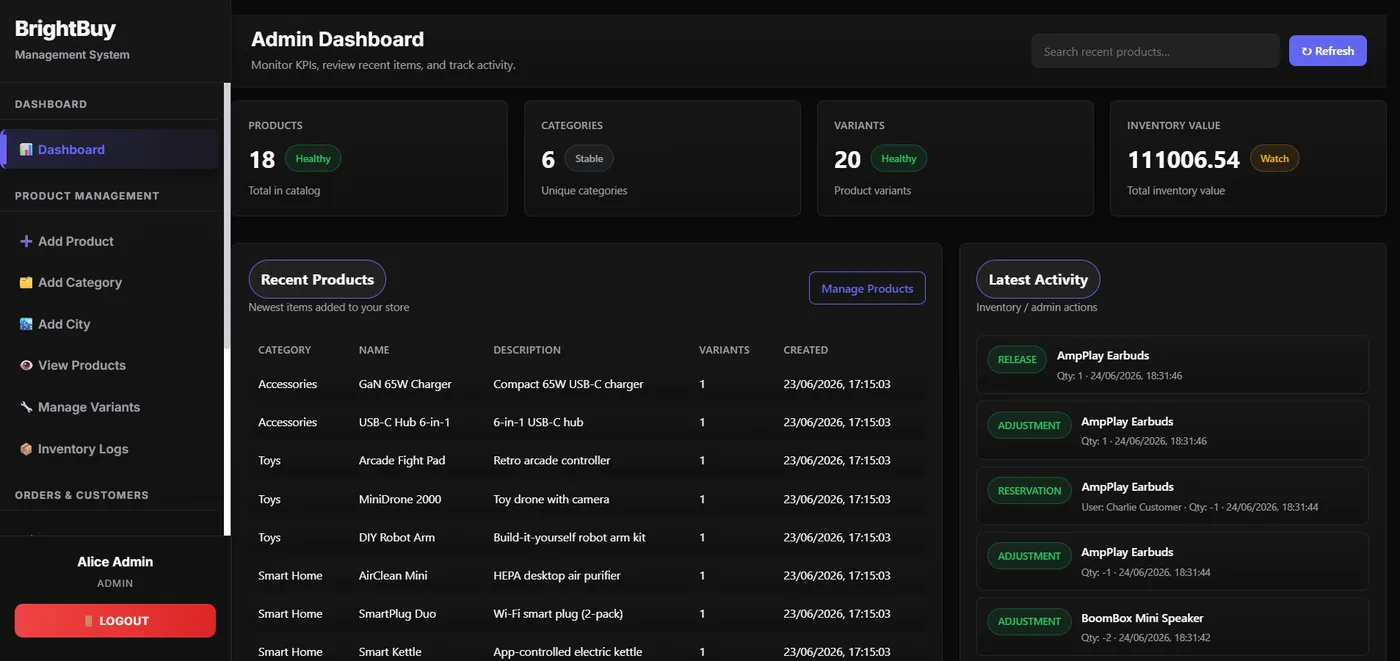Click the Recent Products heading pill
Viewport: 1400px width, 661px height.
[317, 280]
